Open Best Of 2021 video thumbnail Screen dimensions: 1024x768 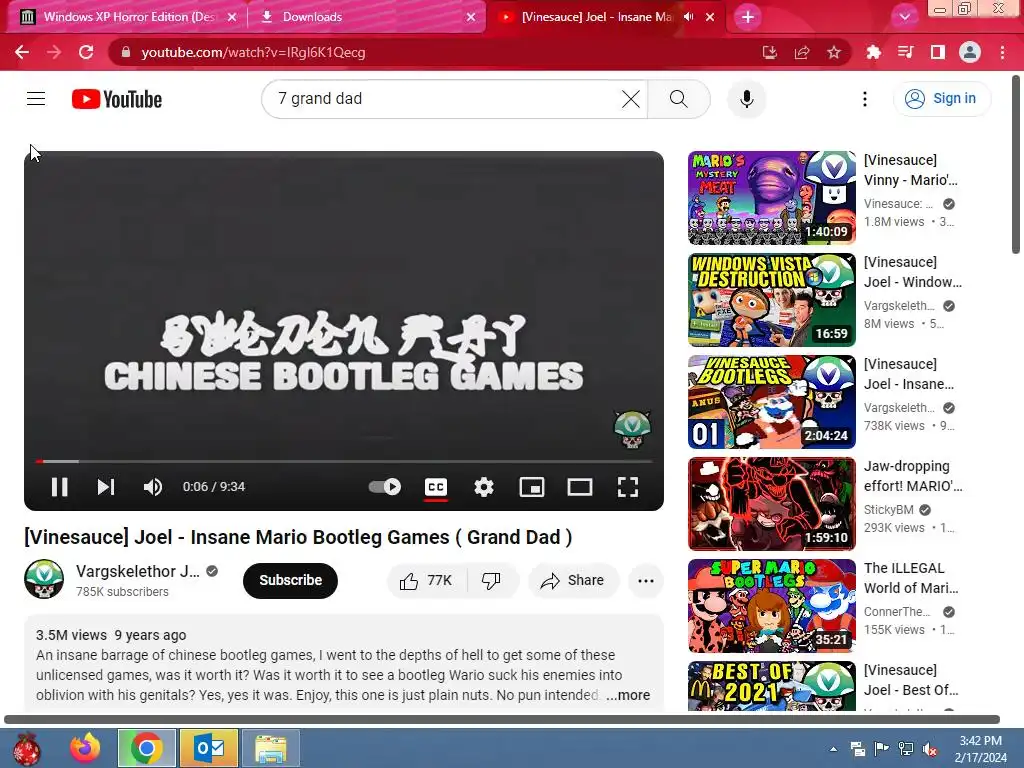[771, 686]
